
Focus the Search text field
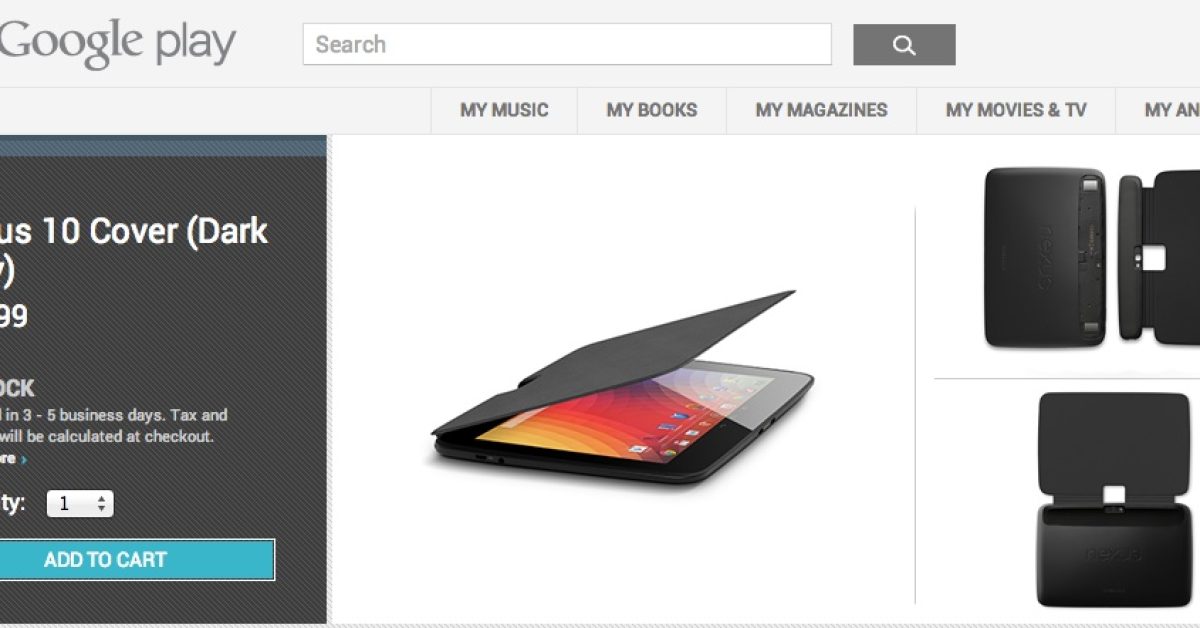[x=567, y=45]
